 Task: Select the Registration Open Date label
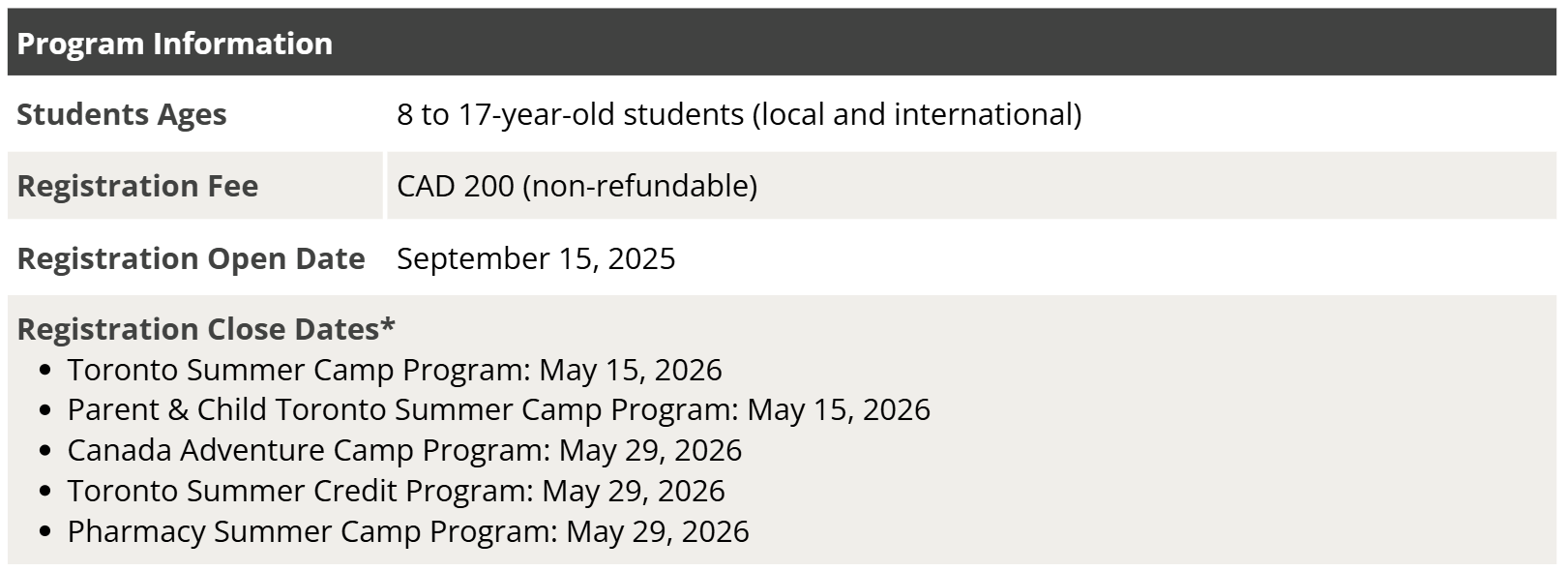tap(191, 258)
